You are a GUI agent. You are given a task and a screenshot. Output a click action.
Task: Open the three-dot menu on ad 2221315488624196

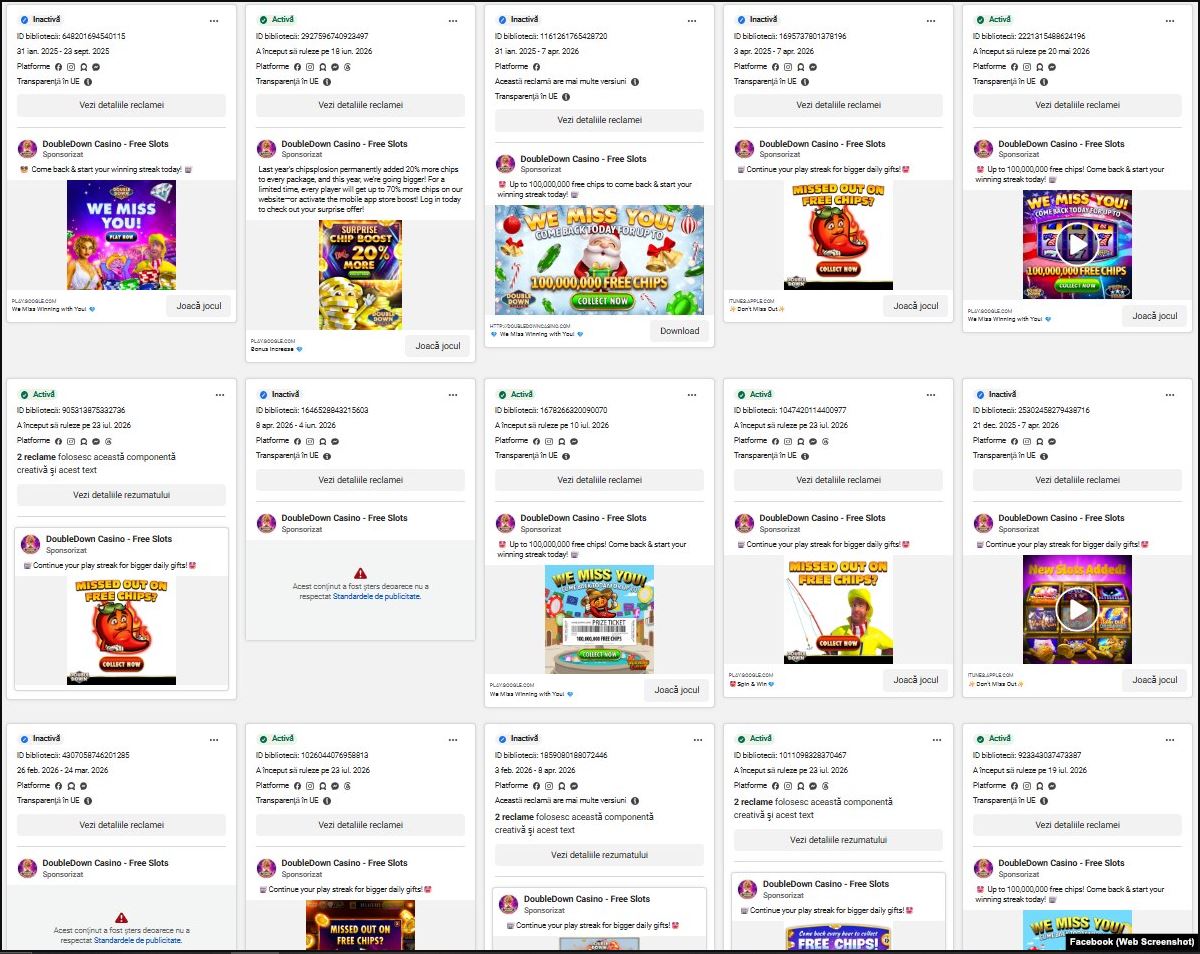pyautogui.click(x=1170, y=20)
